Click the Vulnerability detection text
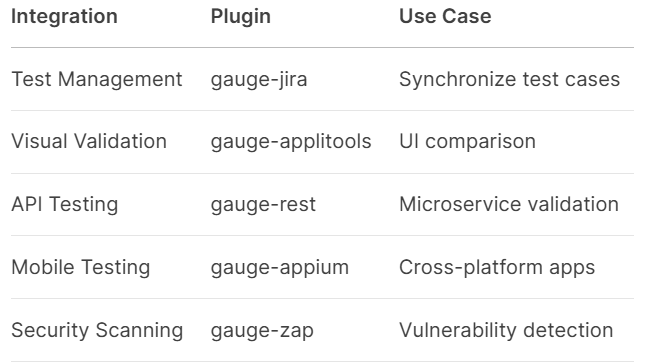Viewport: 648px width, 362px height. (506, 331)
